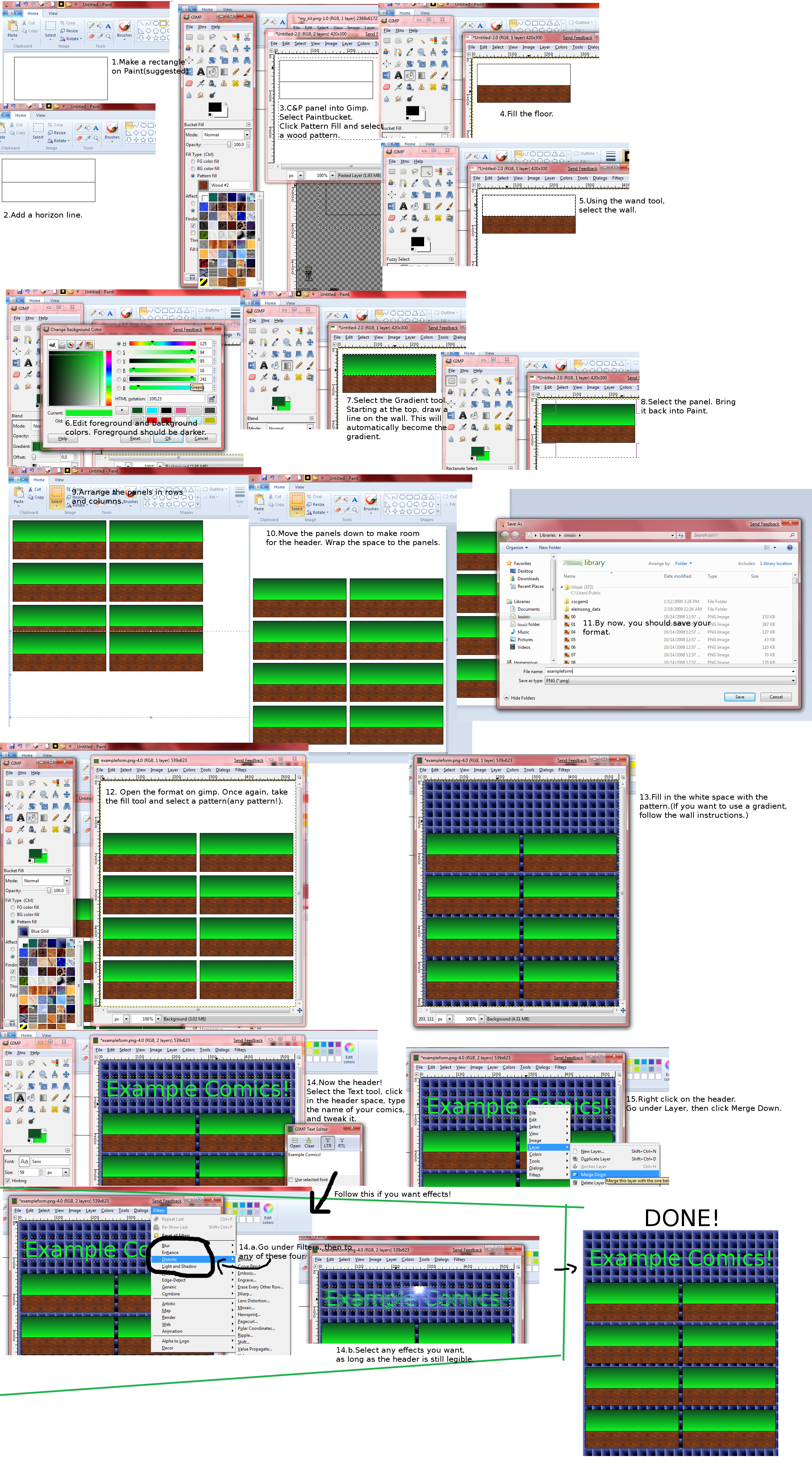Open Light and Shadow in Filters menu
Image resolution: width=812 pixels, height=1468 pixels.
179,1266
